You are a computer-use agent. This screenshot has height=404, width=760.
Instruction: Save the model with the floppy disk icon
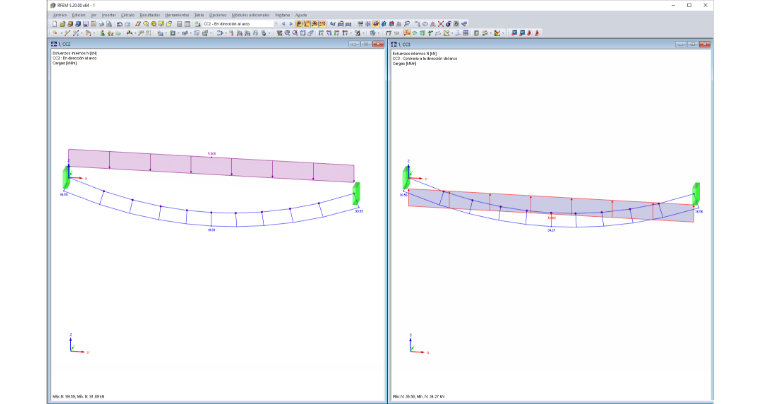click(x=85, y=24)
